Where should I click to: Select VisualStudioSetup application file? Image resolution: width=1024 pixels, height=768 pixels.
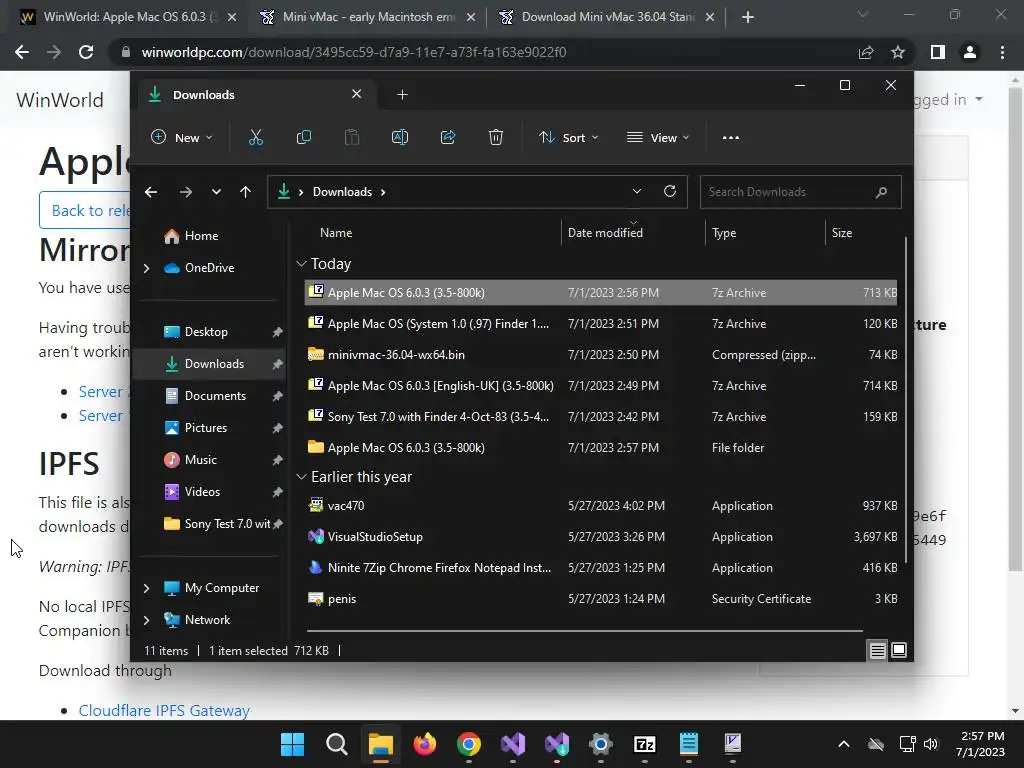[601, 537]
